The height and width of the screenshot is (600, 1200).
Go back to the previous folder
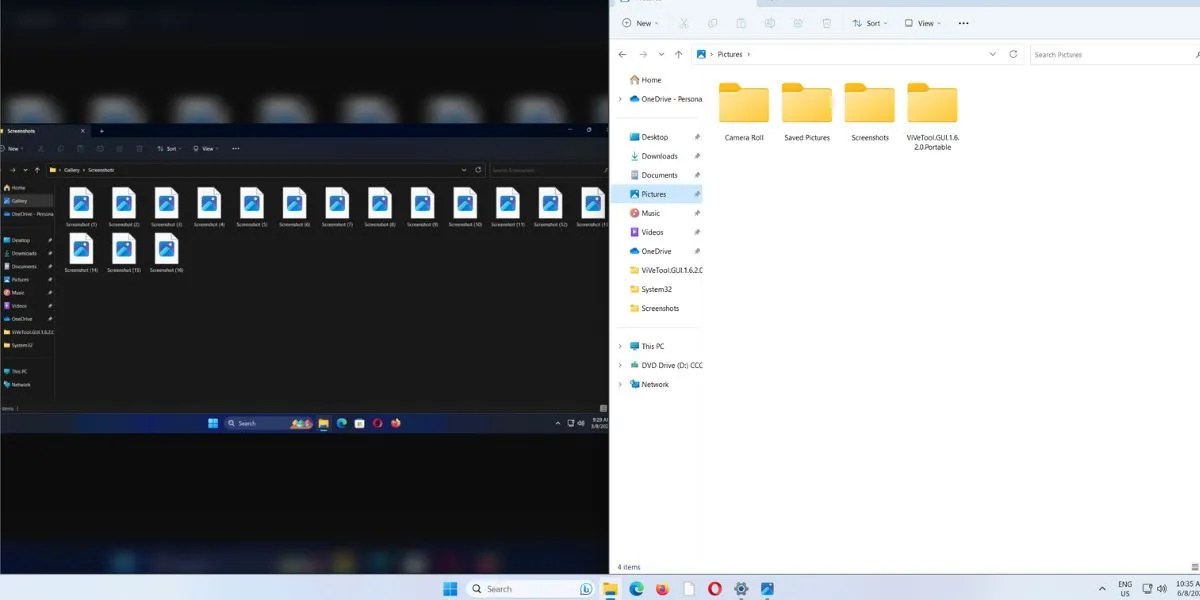coord(622,54)
